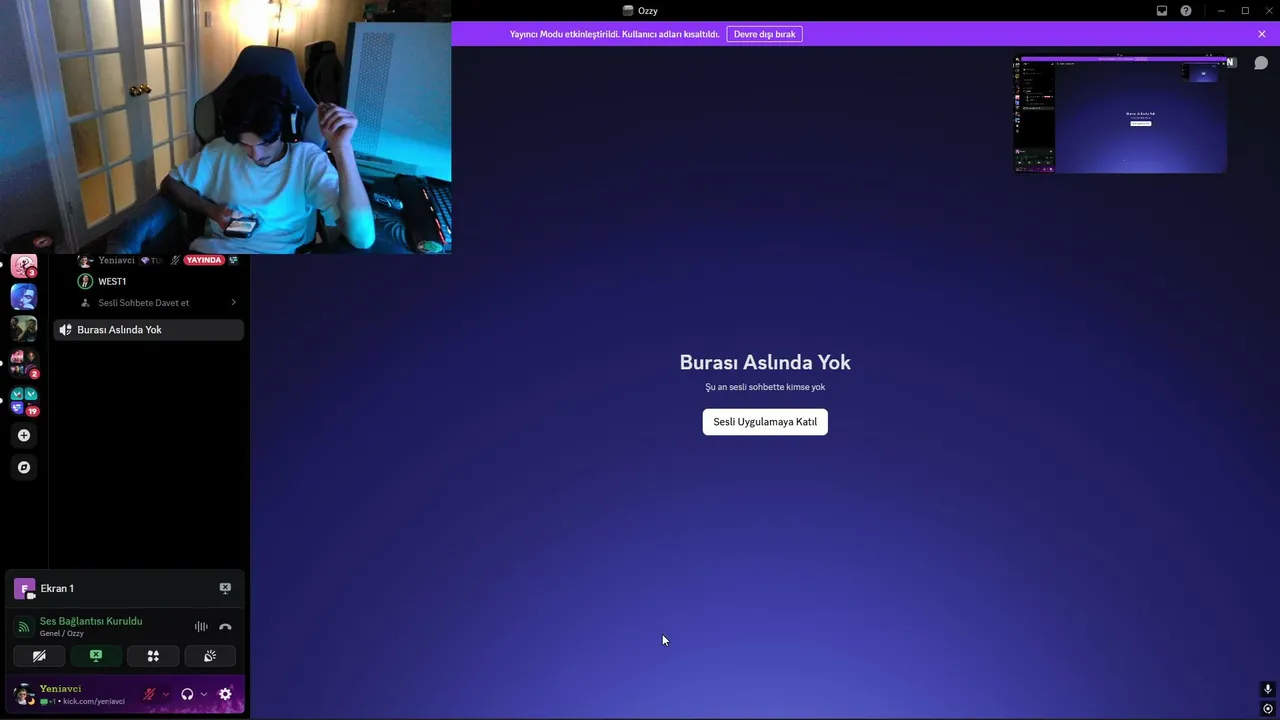Select Yeniavci participant in voice list
This screenshot has width=1280, height=720.
[x=116, y=261]
